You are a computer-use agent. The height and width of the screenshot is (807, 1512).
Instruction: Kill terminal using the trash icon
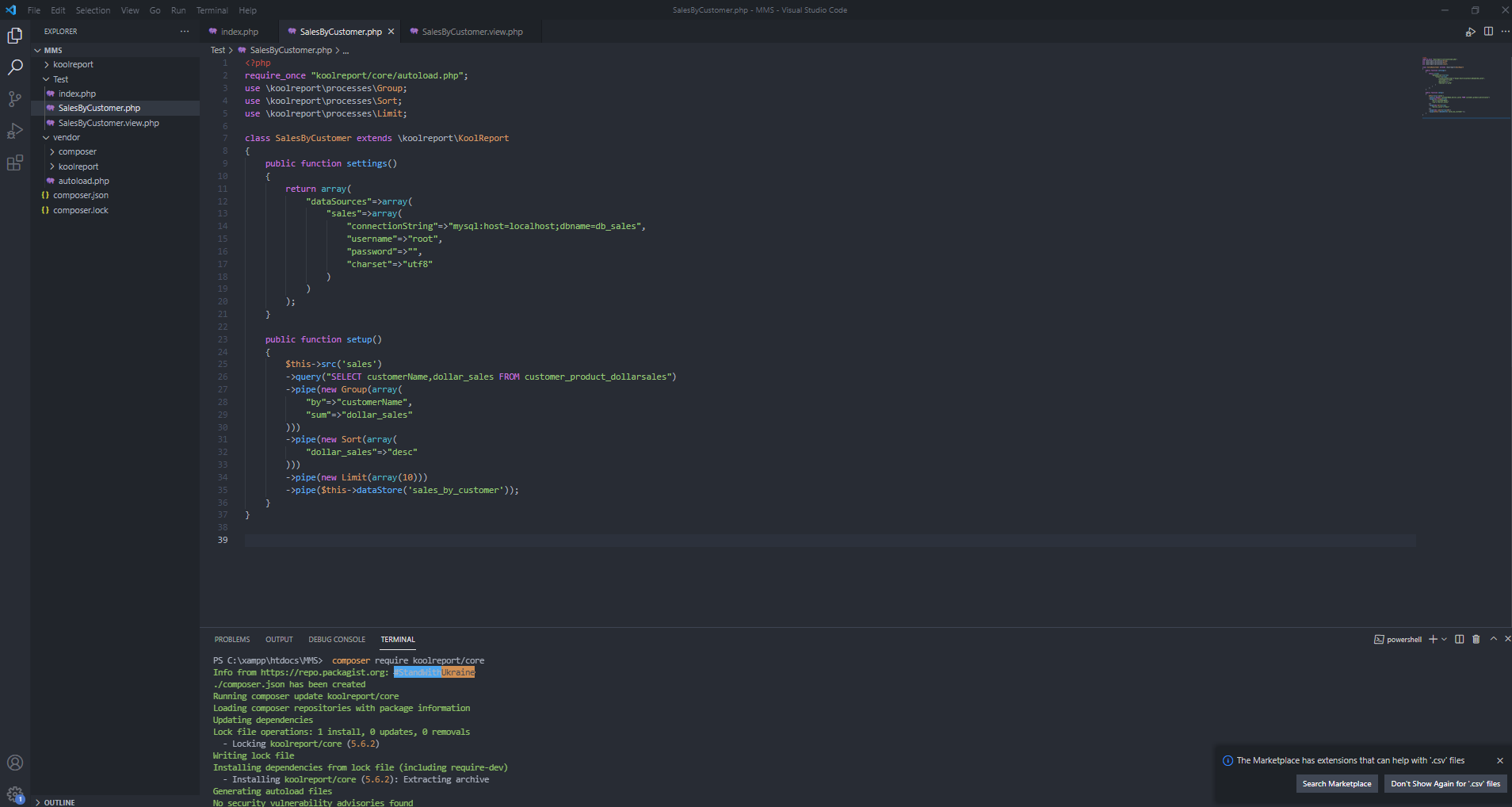point(1476,640)
